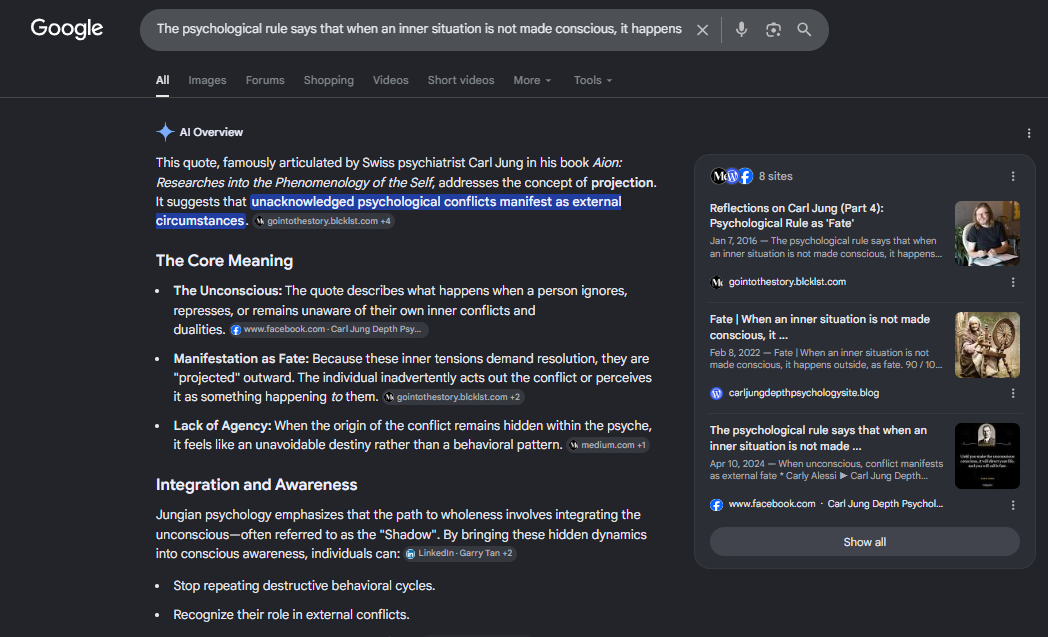Image resolution: width=1048 pixels, height=637 pixels.
Task: Click 'Integration and Awareness' heading
Action: (x=256, y=485)
